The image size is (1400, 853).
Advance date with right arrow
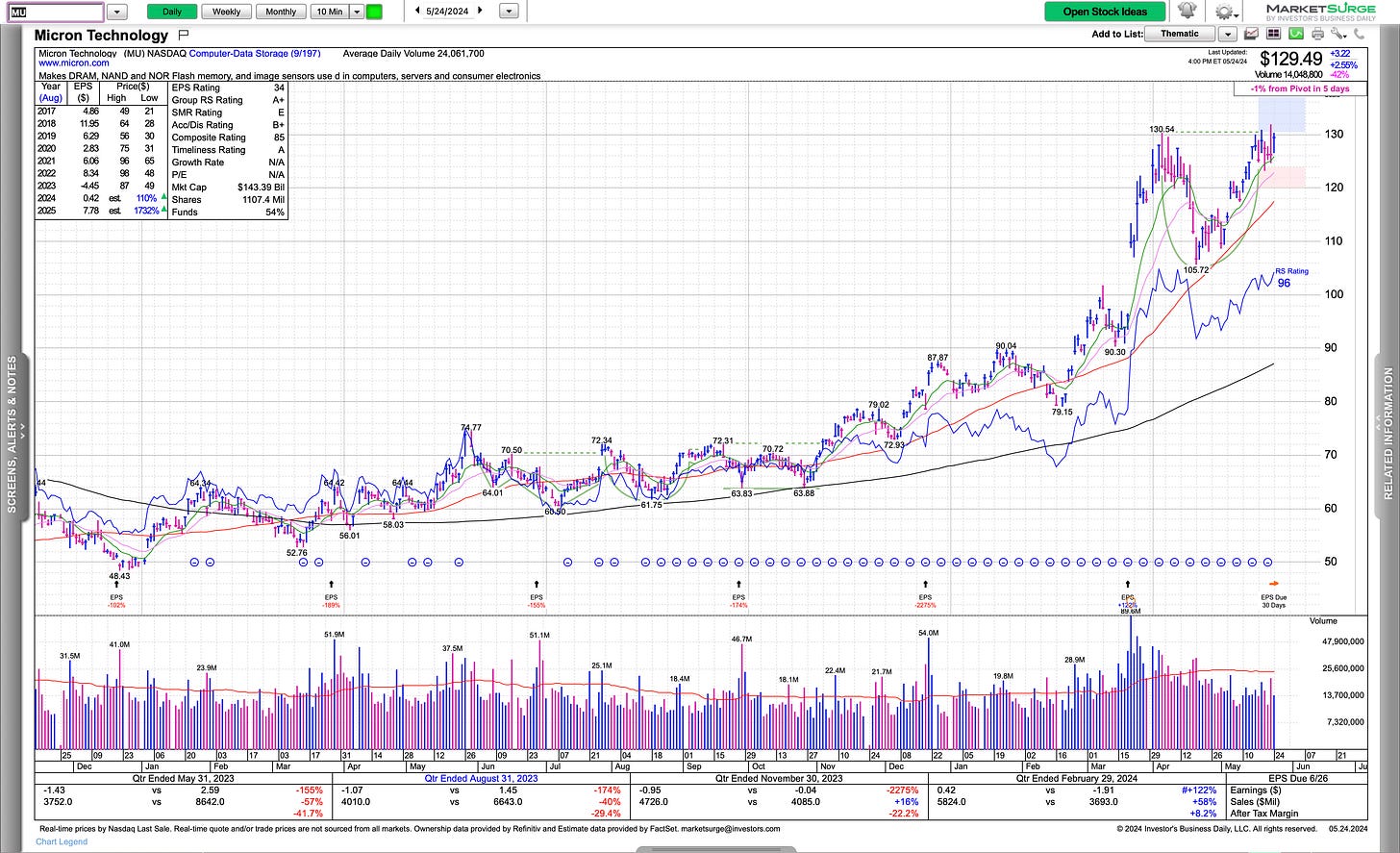pos(481,12)
